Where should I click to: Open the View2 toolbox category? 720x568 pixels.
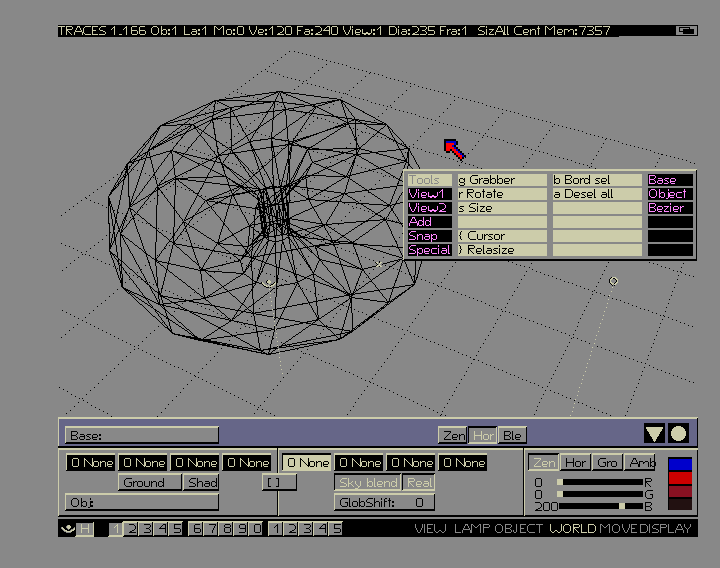tap(429, 208)
